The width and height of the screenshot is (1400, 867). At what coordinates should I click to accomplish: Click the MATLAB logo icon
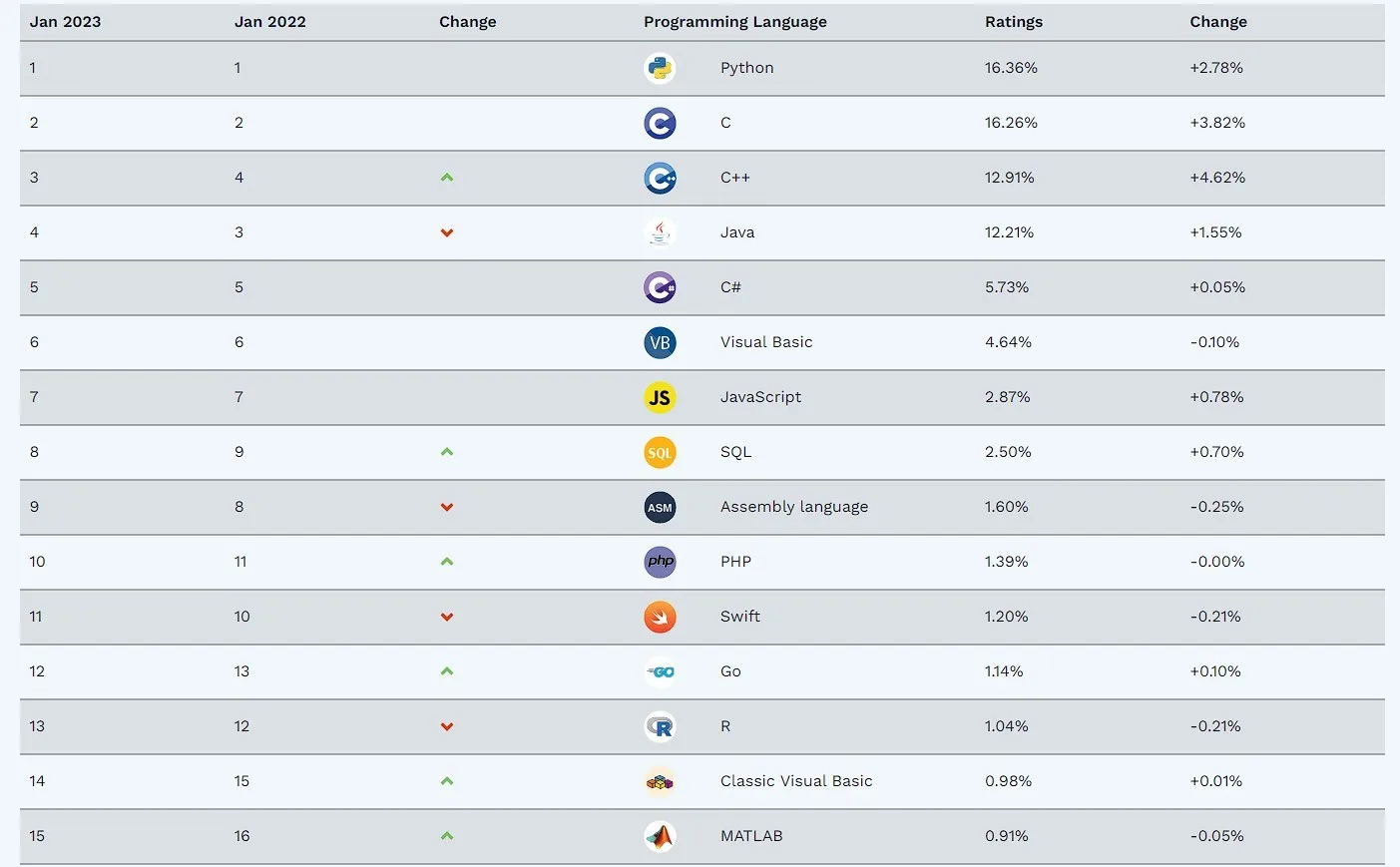pyautogui.click(x=660, y=836)
